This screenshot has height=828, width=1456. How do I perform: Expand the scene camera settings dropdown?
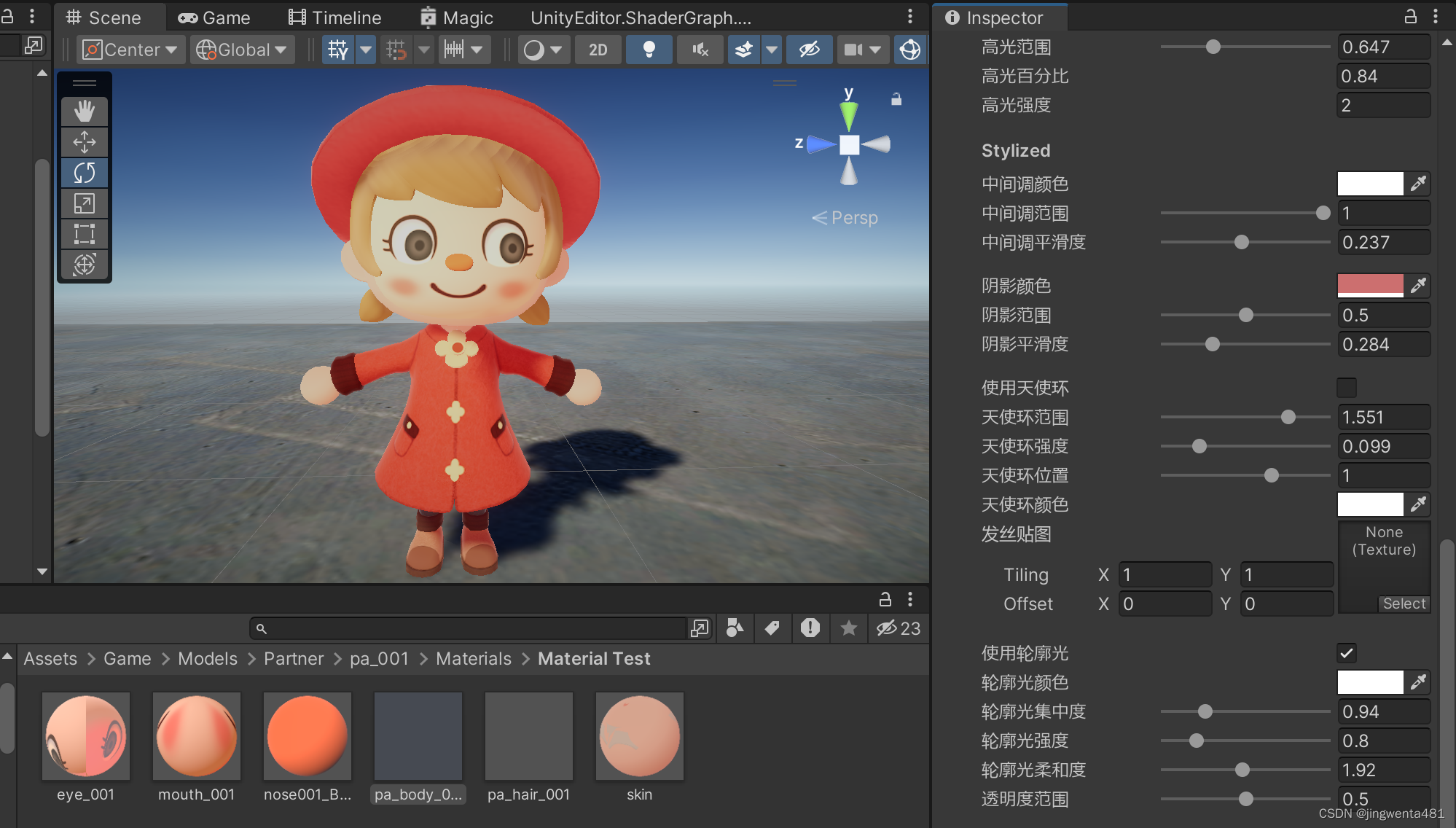coord(876,50)
